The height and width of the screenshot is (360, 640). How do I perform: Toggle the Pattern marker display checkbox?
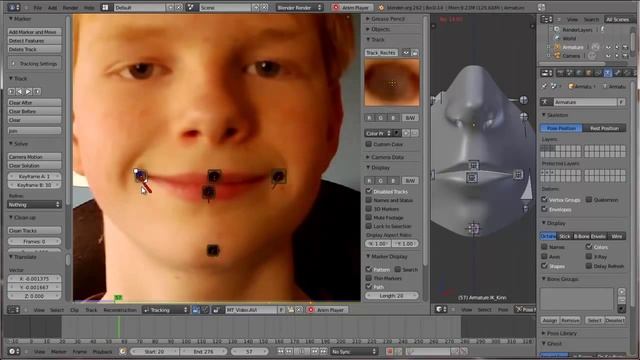tap(369, 269)
